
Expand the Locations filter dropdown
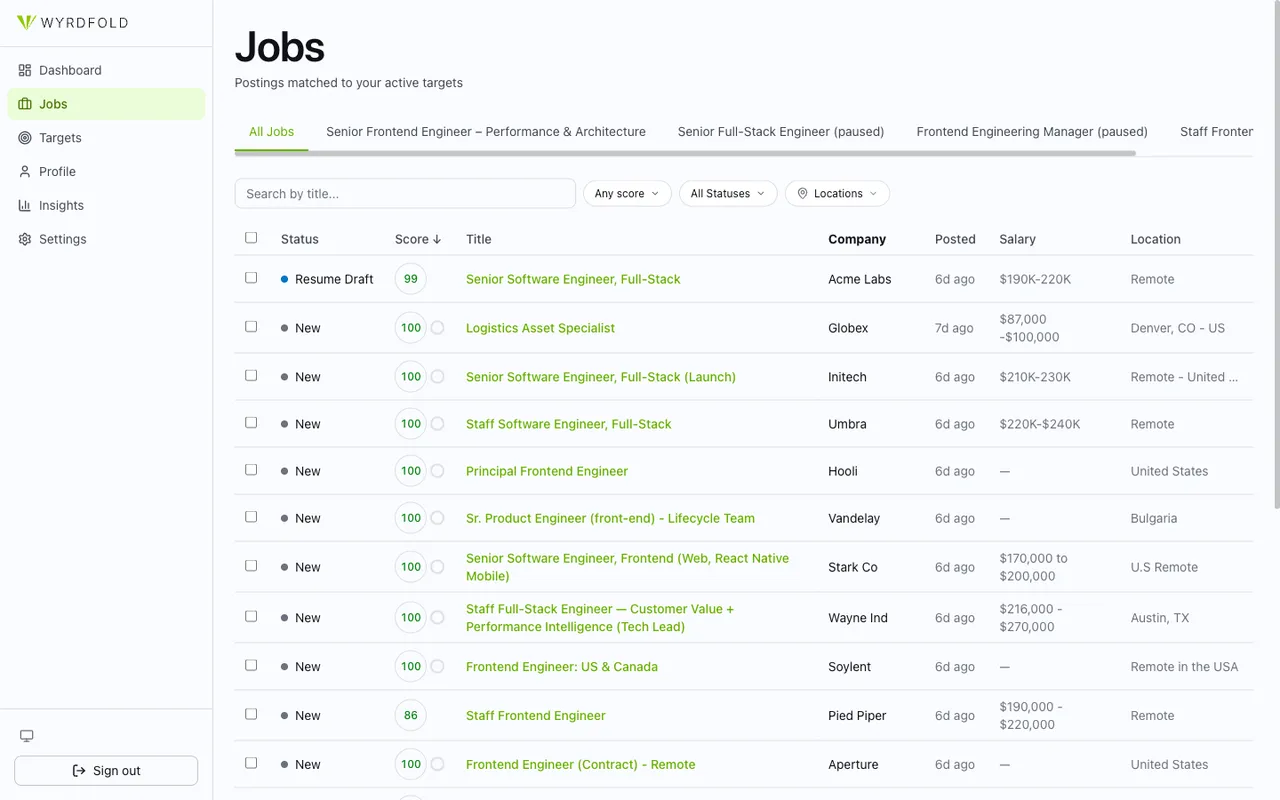(837, 194)
